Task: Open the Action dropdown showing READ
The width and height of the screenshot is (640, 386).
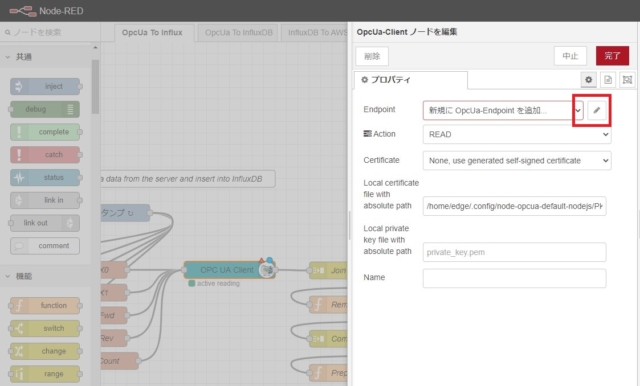Action: click(x=517, y=134)
